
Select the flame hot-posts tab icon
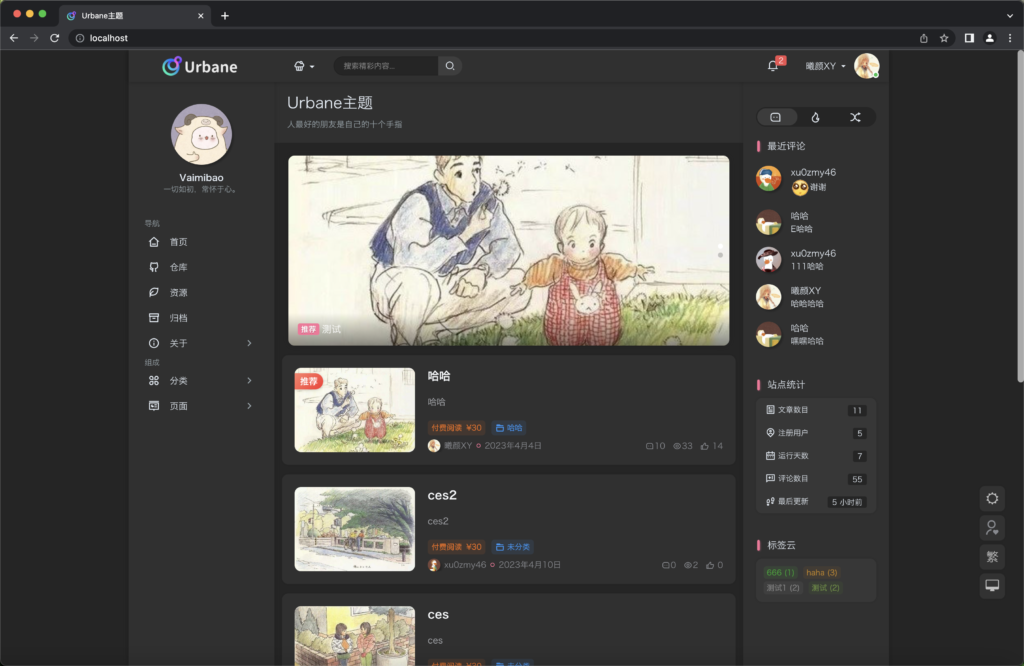coord(815,117)
